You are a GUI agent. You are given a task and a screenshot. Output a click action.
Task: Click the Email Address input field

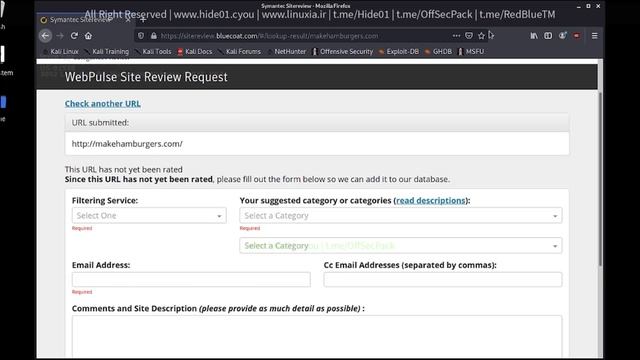[191, 280]
